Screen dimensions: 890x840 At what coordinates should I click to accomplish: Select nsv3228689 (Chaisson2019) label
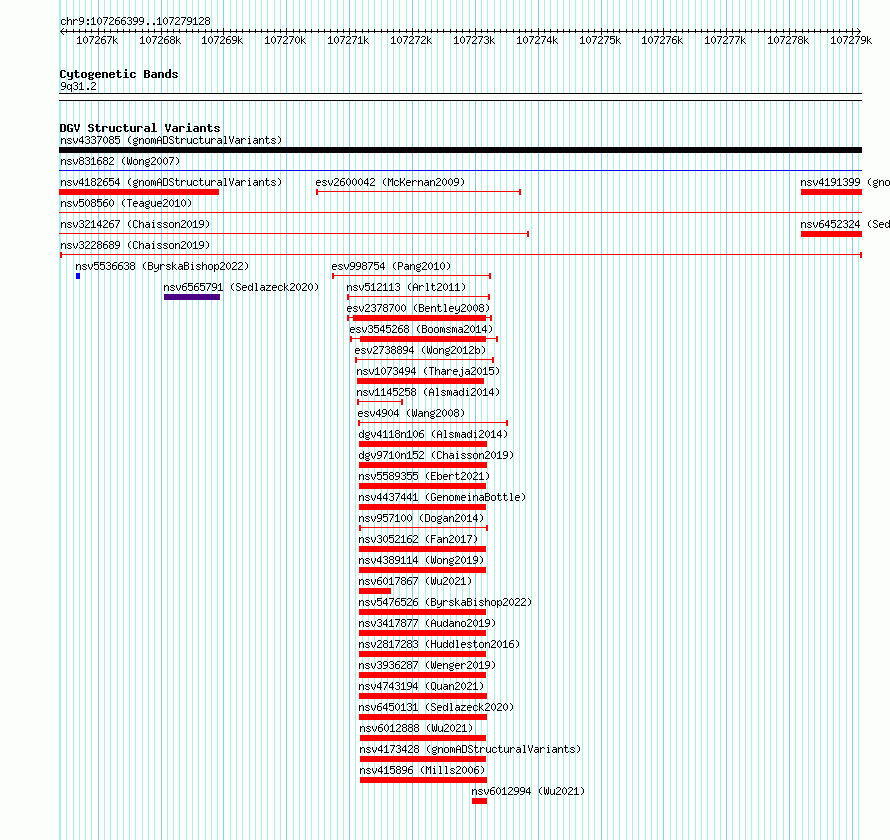click(135, 245)
